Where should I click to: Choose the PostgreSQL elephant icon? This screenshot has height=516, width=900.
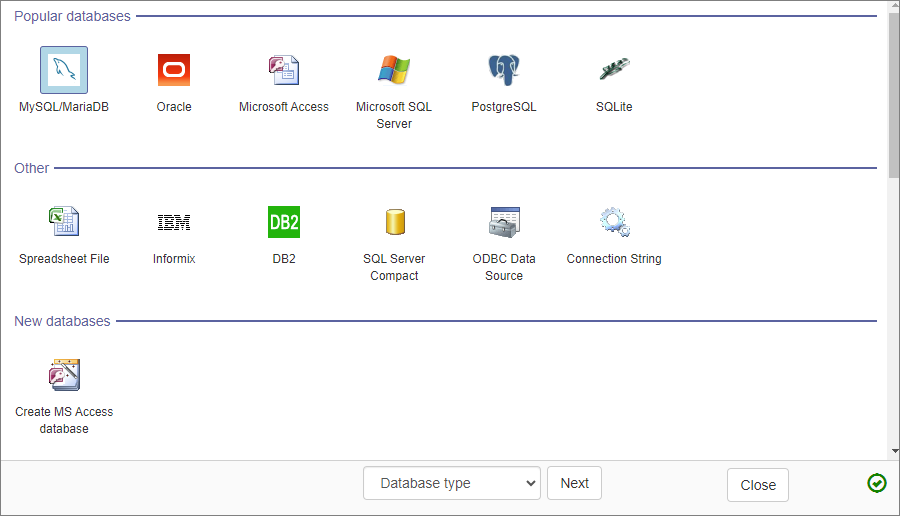point(504,70)
